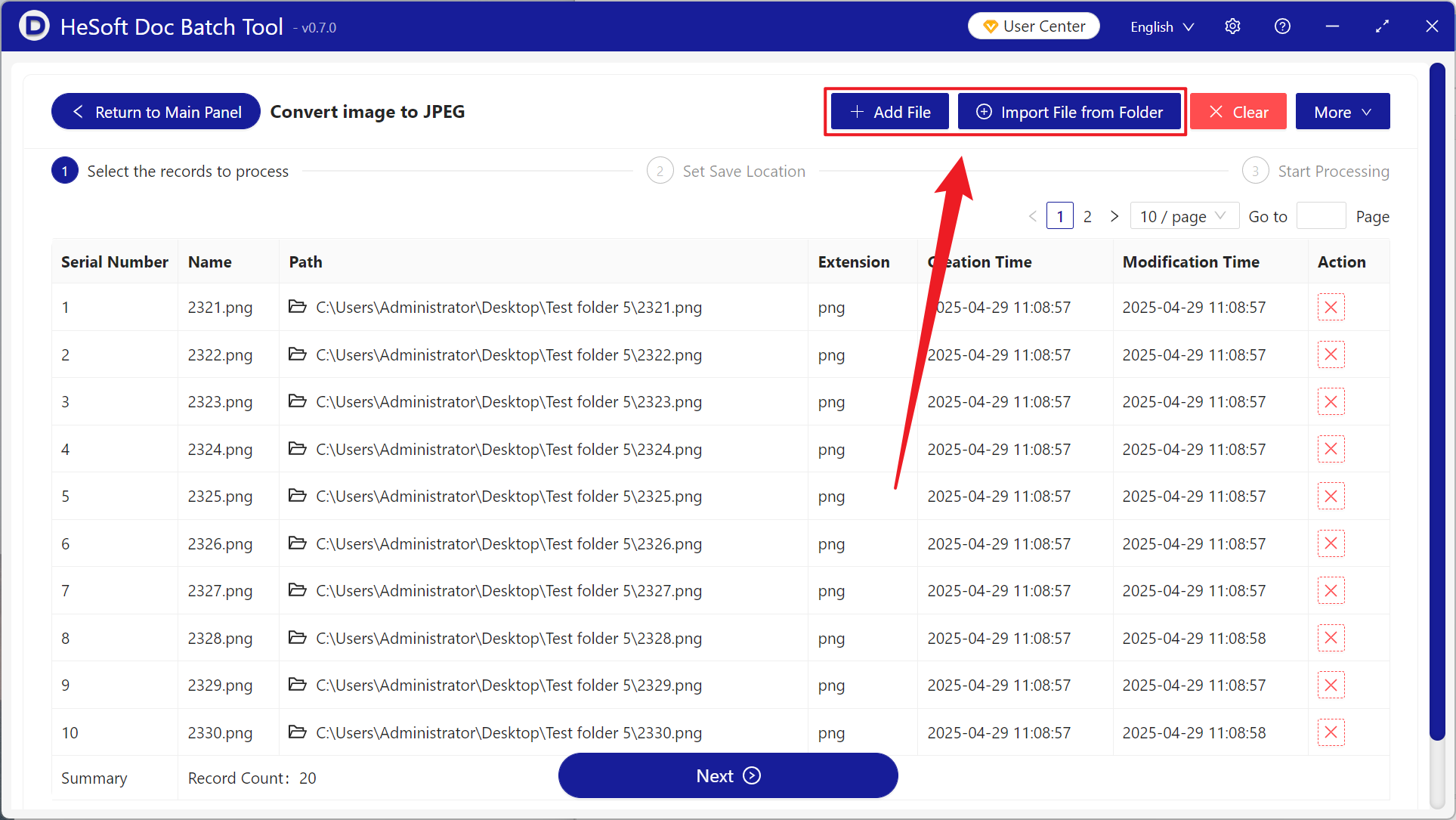This screenshot has height=820, width=1456.
Task: Open folder icon for 2324.png path
Action: 298,448
